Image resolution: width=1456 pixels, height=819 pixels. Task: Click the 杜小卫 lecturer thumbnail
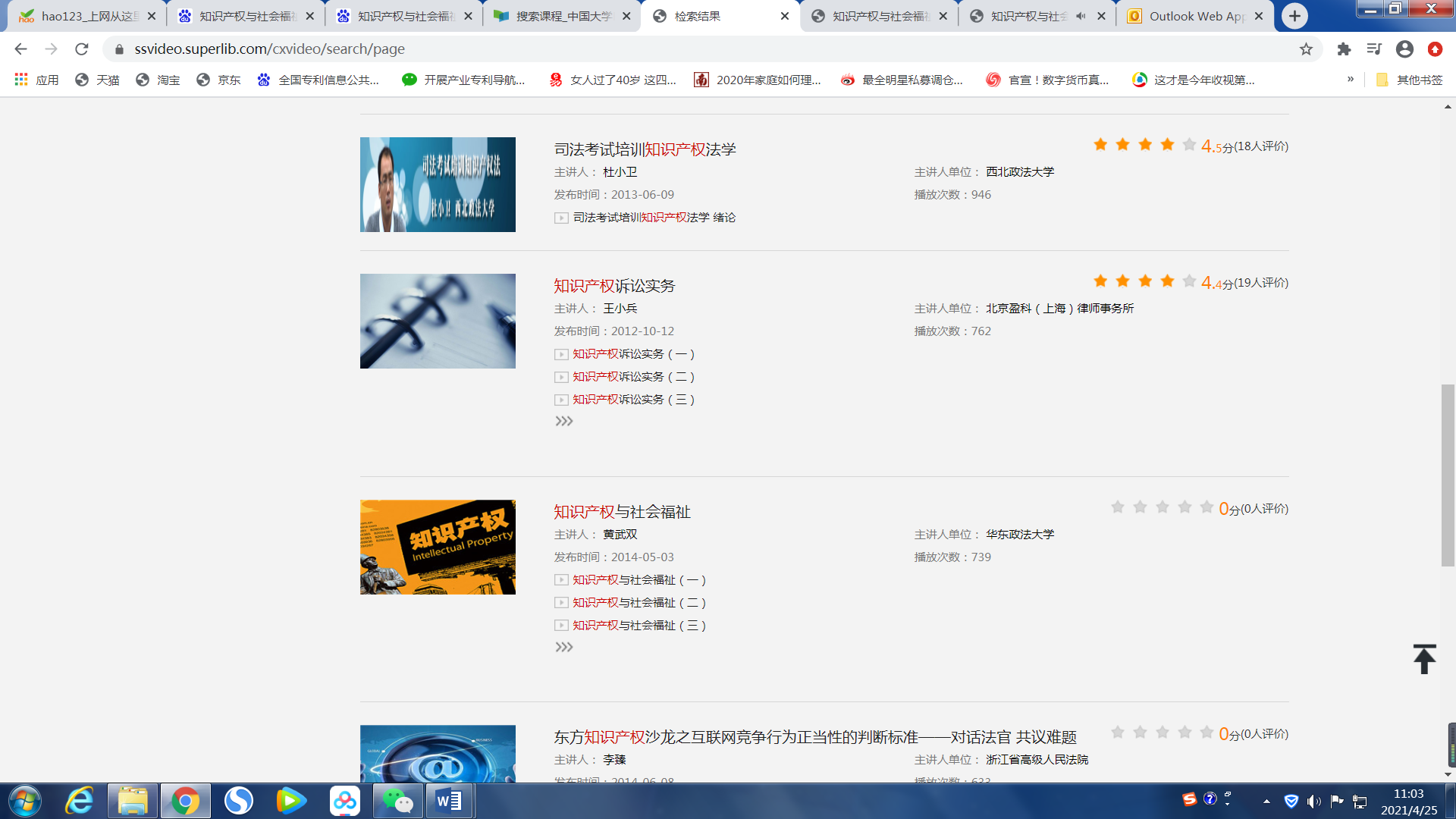[x=438, y=184]
